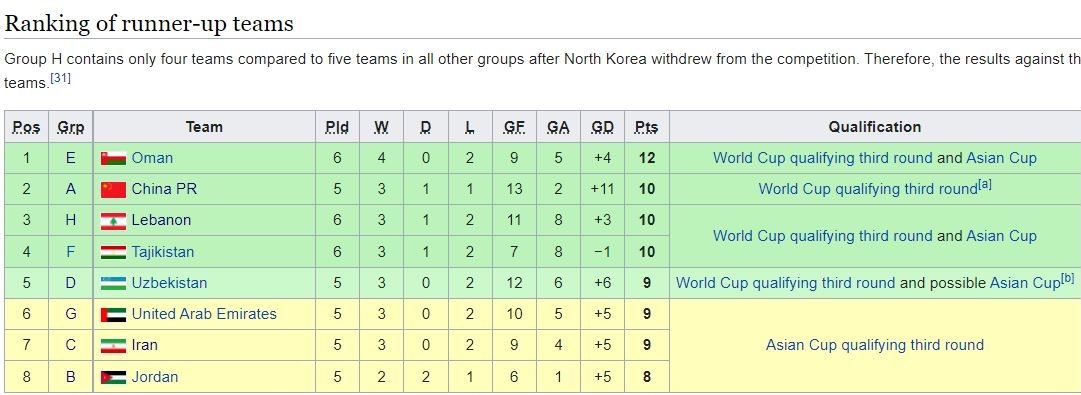Image resolution: width=1081 pixels, height=395 pixels.
Task: Open reference footnote 31
Action: (x=61, y=79)
